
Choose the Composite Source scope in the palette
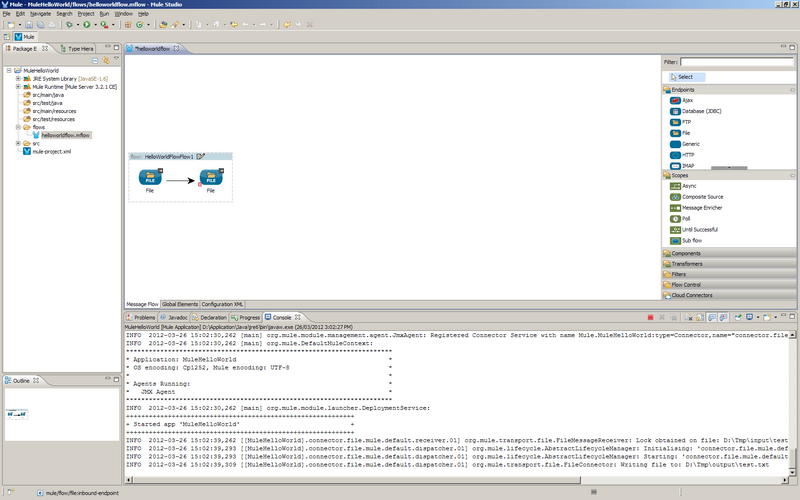coord(697,197)
